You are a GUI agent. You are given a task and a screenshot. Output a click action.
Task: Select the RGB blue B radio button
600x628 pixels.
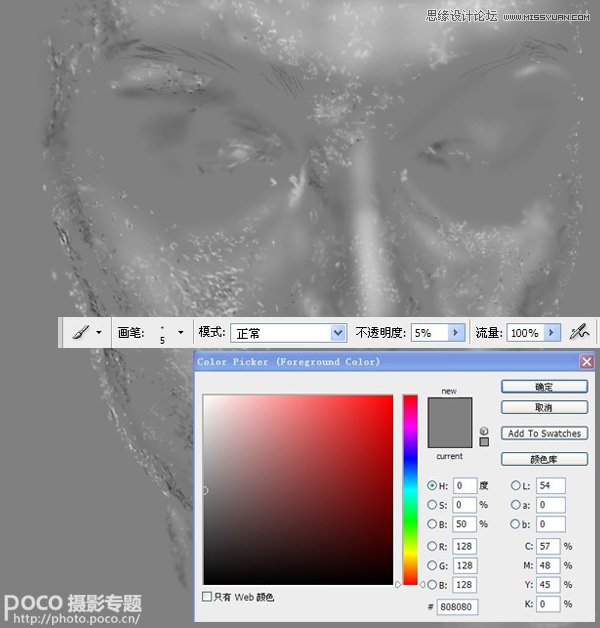[432, 585]
